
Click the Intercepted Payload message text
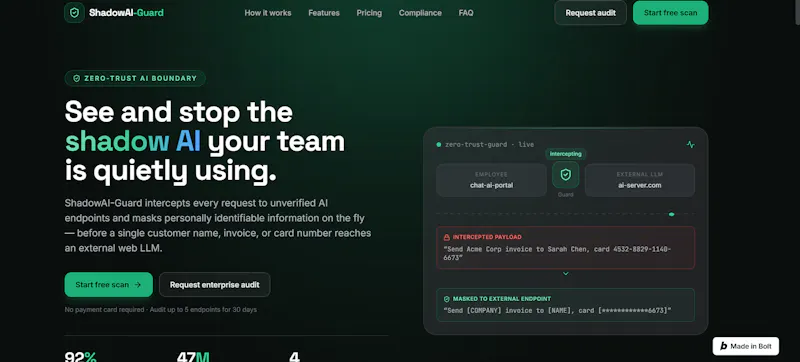pos(557,253)
